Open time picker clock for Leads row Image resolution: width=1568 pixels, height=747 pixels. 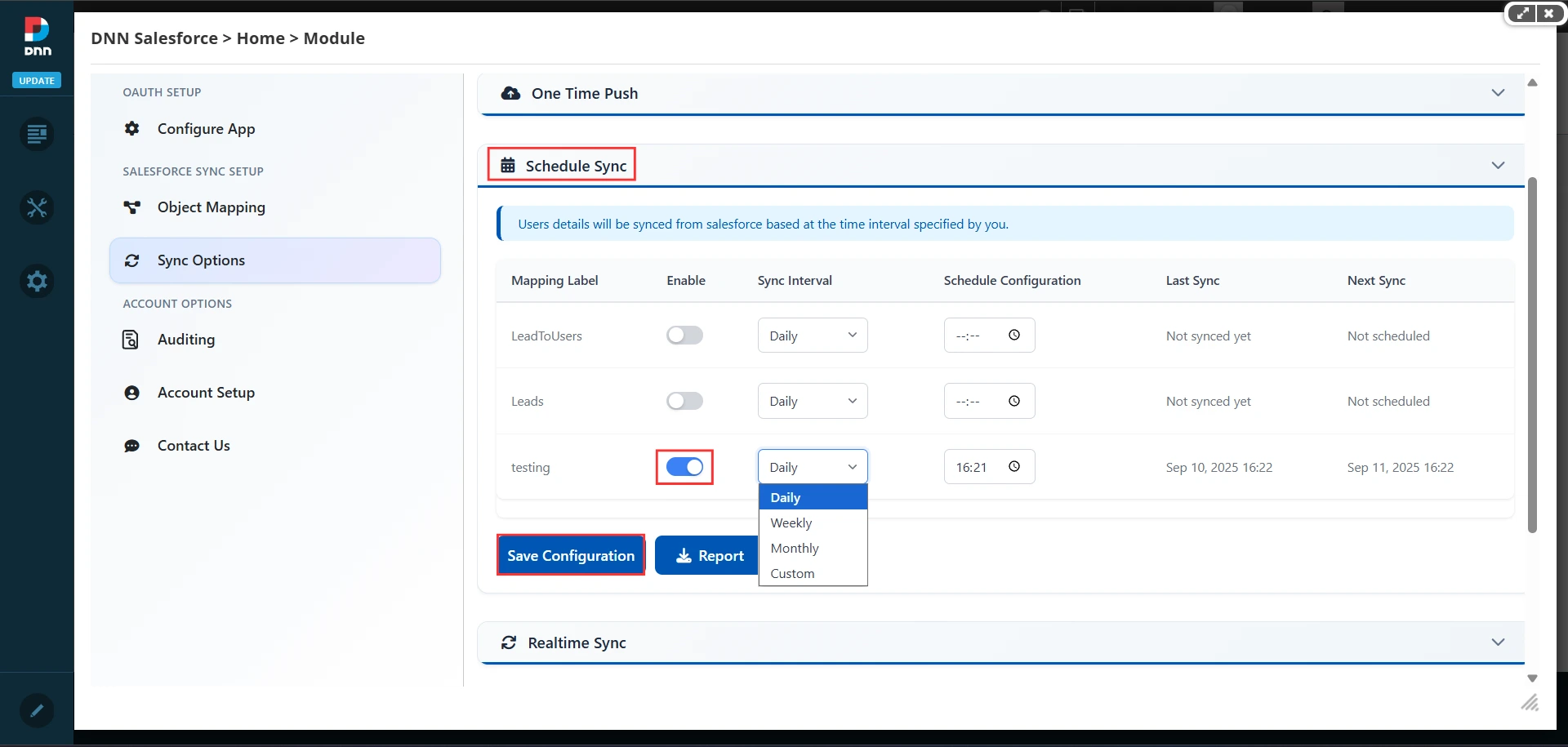tap(1014, 401)
